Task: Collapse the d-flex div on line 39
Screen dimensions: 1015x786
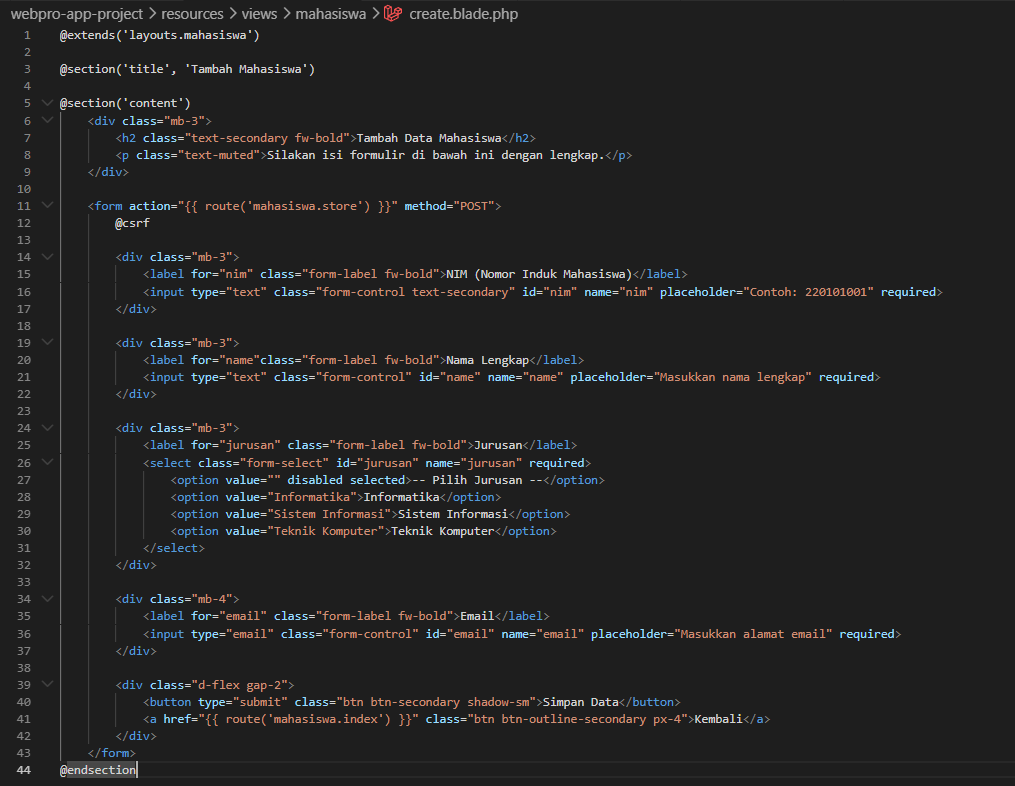Action: 47,684
